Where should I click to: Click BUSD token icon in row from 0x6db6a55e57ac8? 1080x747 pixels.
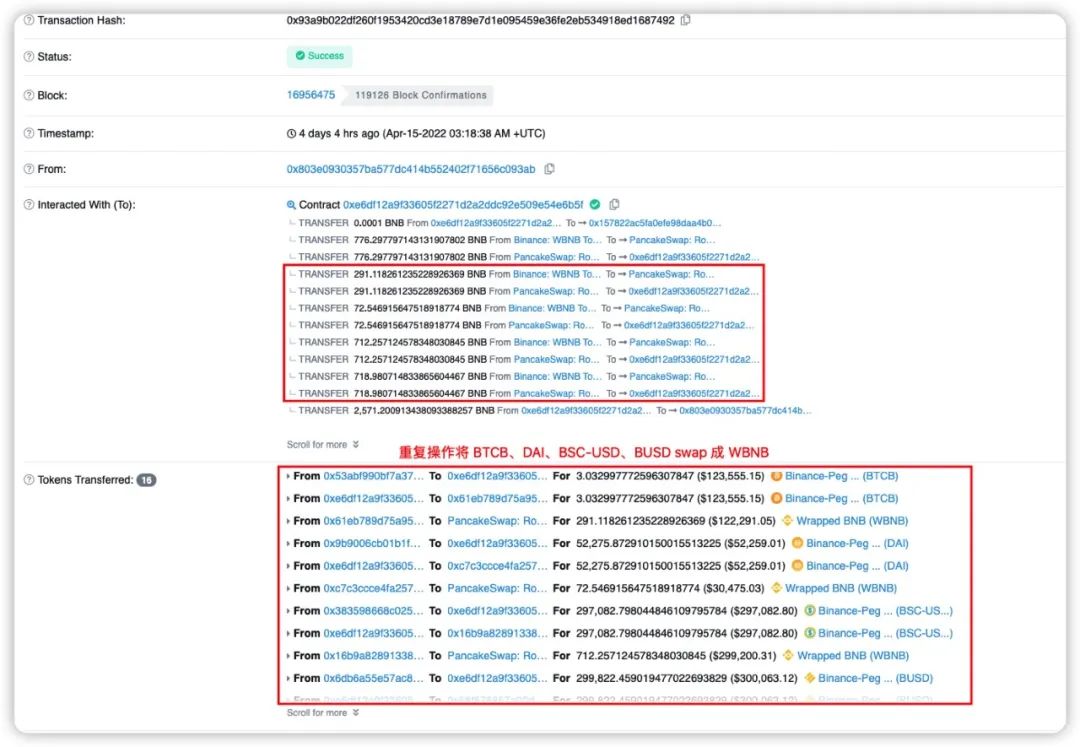(x=809, y=678)
